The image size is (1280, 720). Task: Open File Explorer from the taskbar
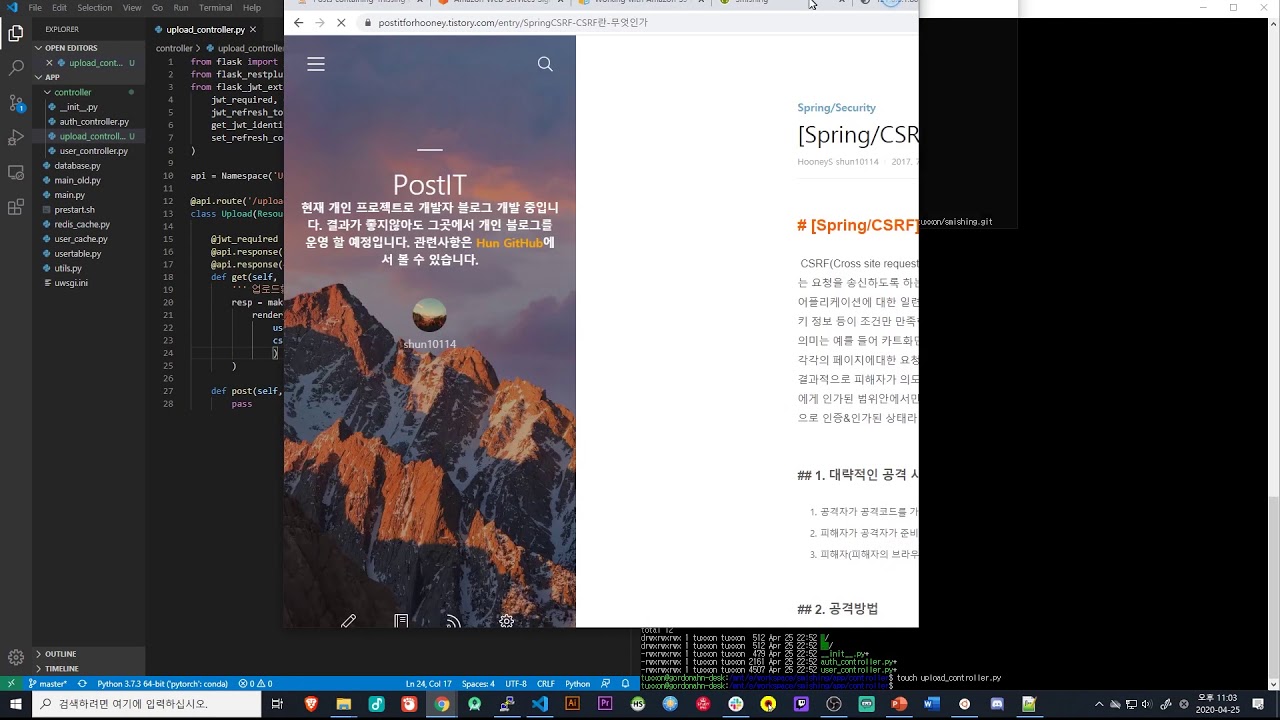343,704
